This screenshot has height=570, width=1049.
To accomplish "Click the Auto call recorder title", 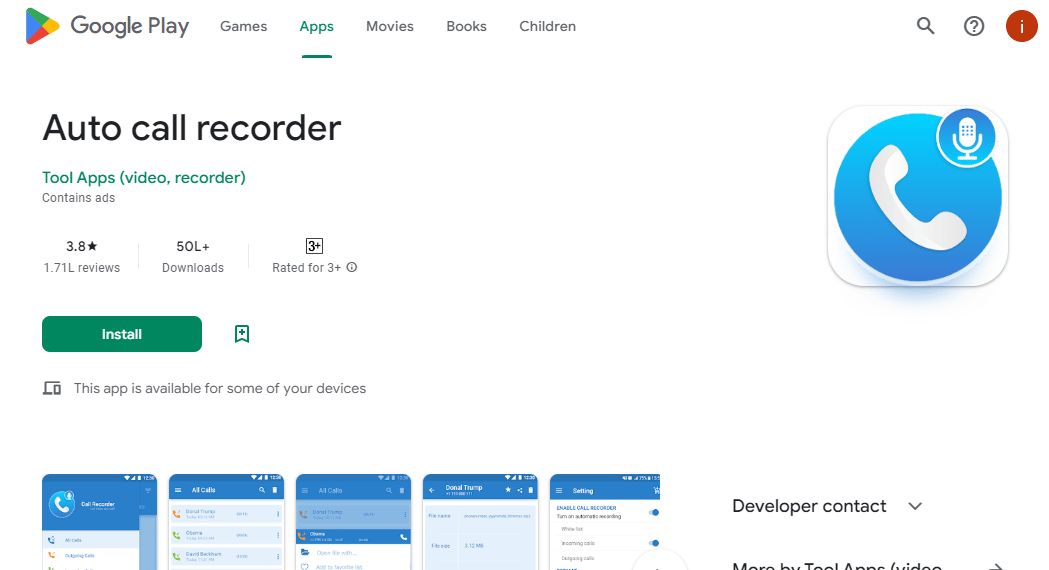I will tap(192, 128).
